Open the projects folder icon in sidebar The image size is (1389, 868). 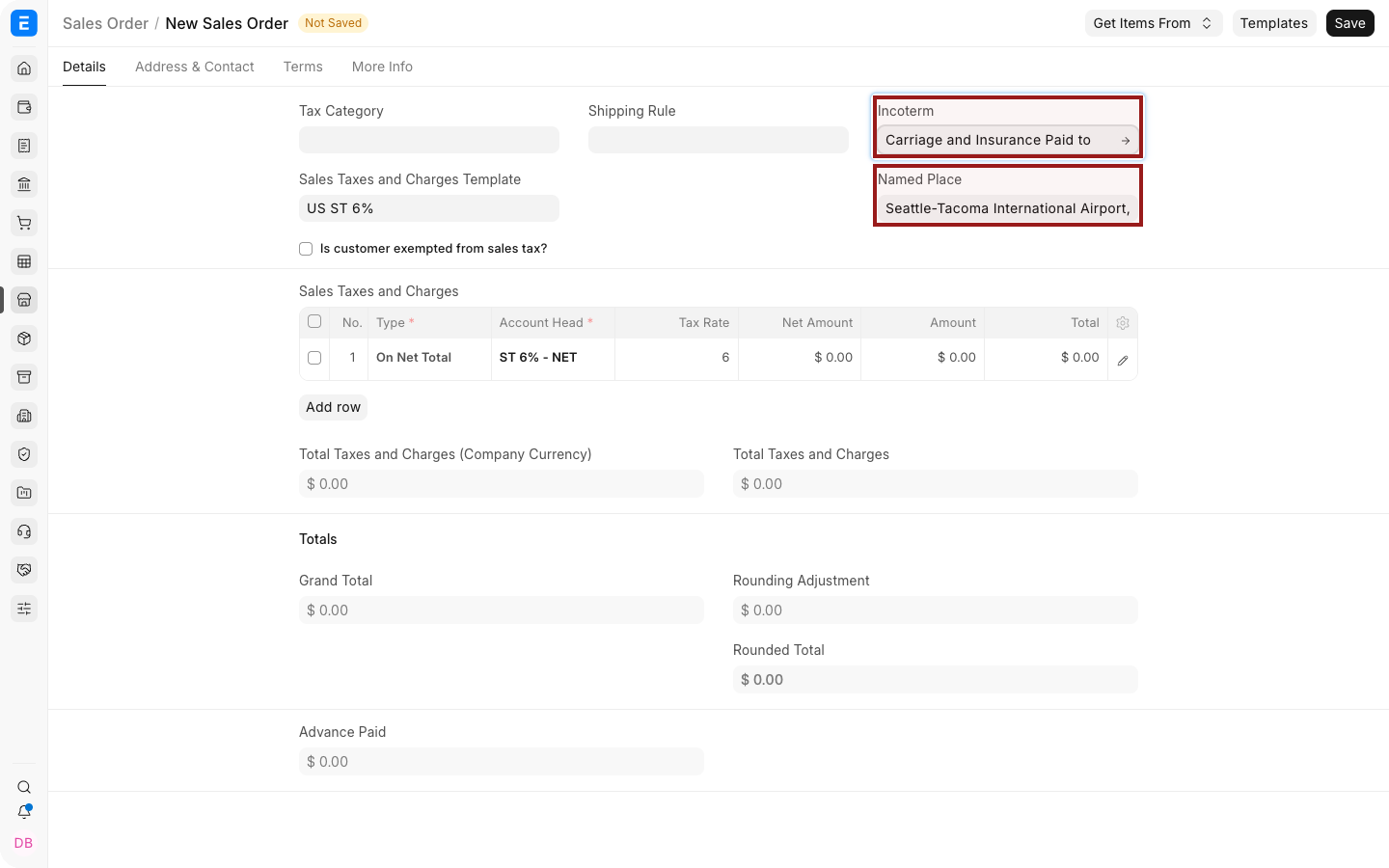24,493
